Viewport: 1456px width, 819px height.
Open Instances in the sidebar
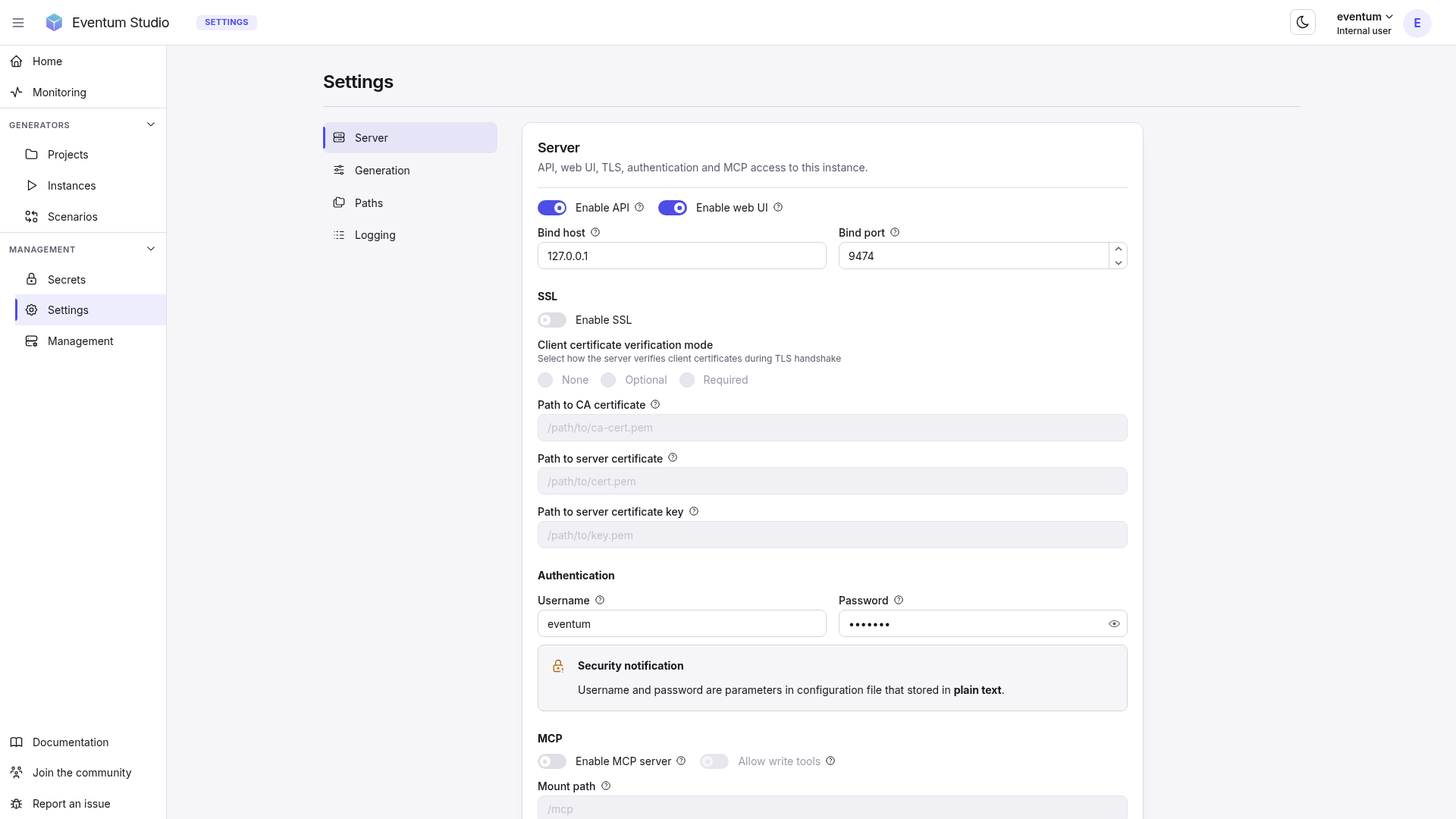[91, 186]
